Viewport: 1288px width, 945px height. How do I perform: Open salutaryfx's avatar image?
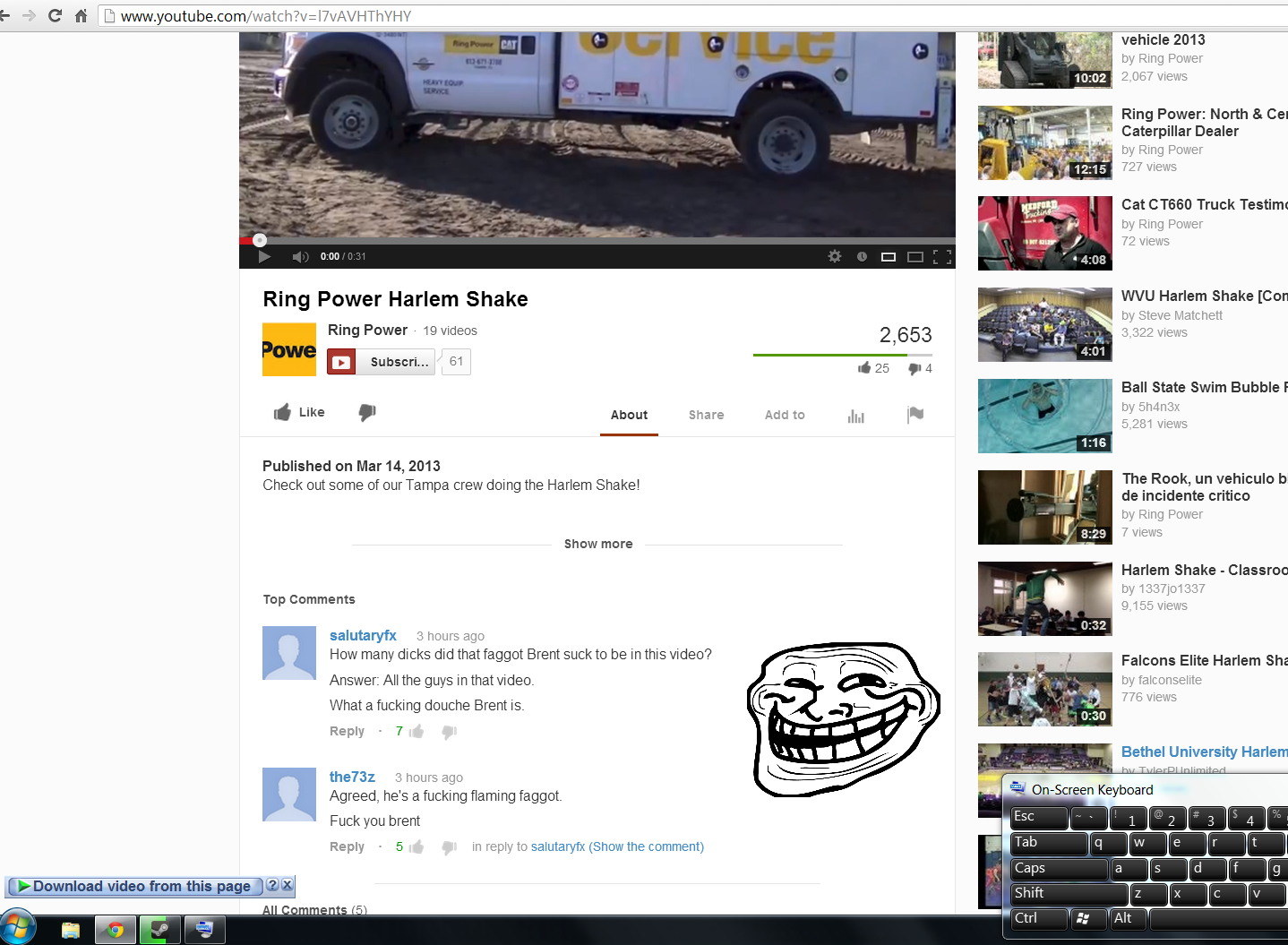[x=288, y=653]
